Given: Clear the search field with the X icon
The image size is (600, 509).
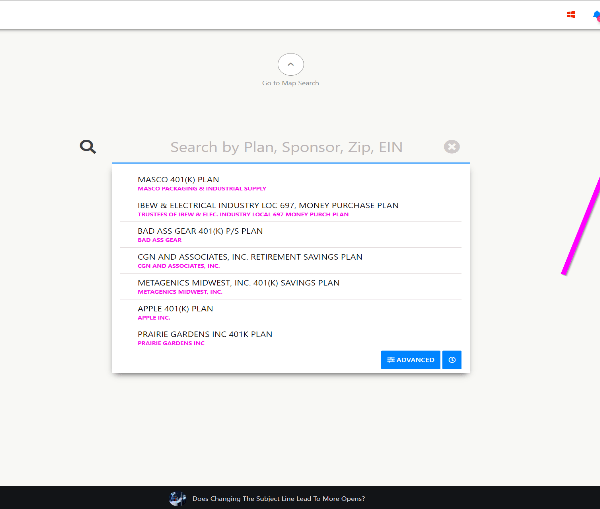Looking at the screenshot, I should coord(452,147).
